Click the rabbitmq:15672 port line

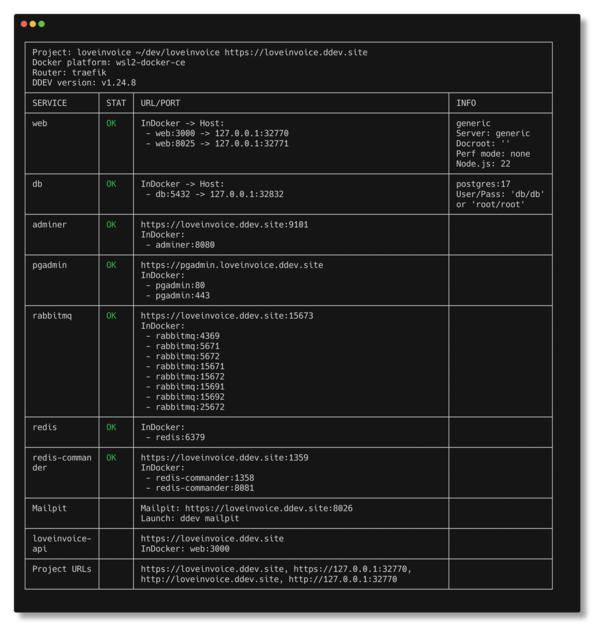click(x=185, y=376)
